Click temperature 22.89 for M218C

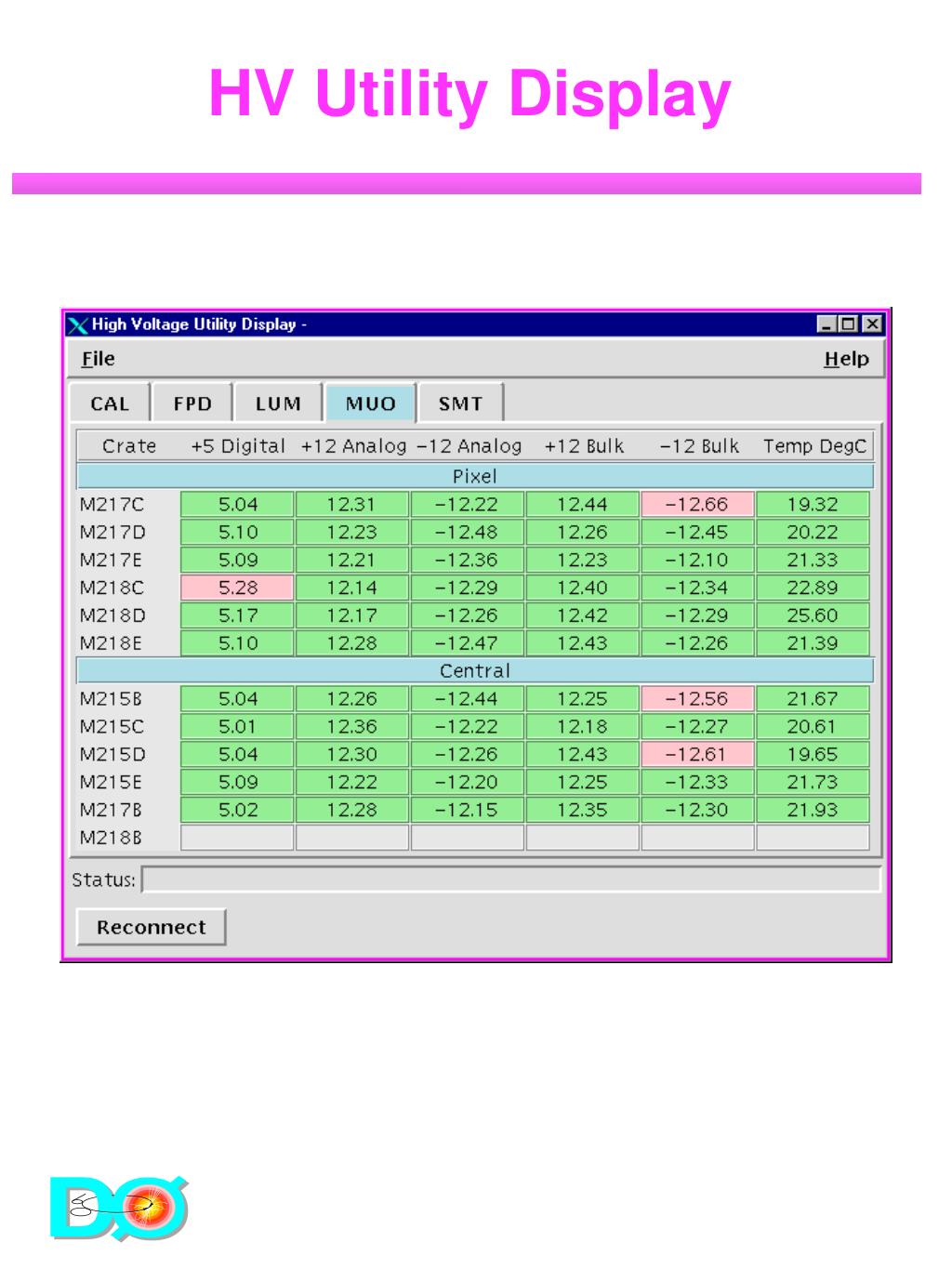click(x=813, y=588)
